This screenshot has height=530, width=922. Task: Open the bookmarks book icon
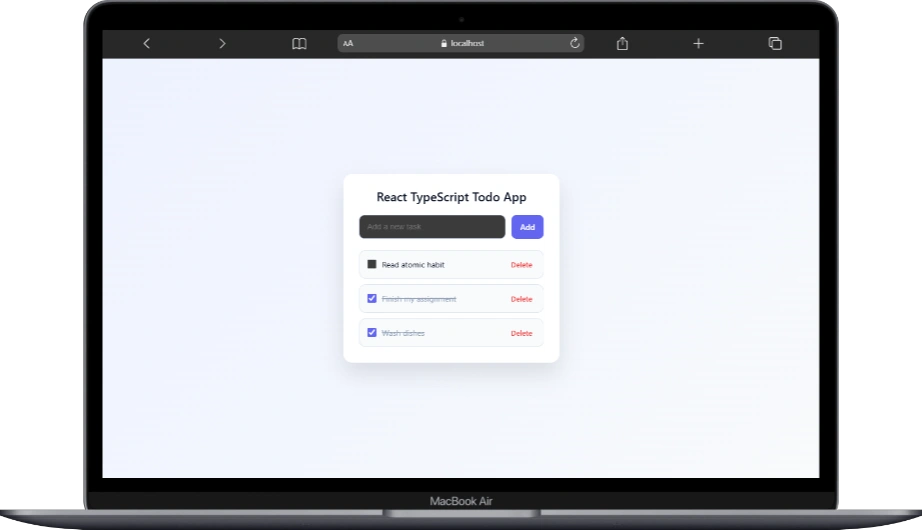point(299,44)
